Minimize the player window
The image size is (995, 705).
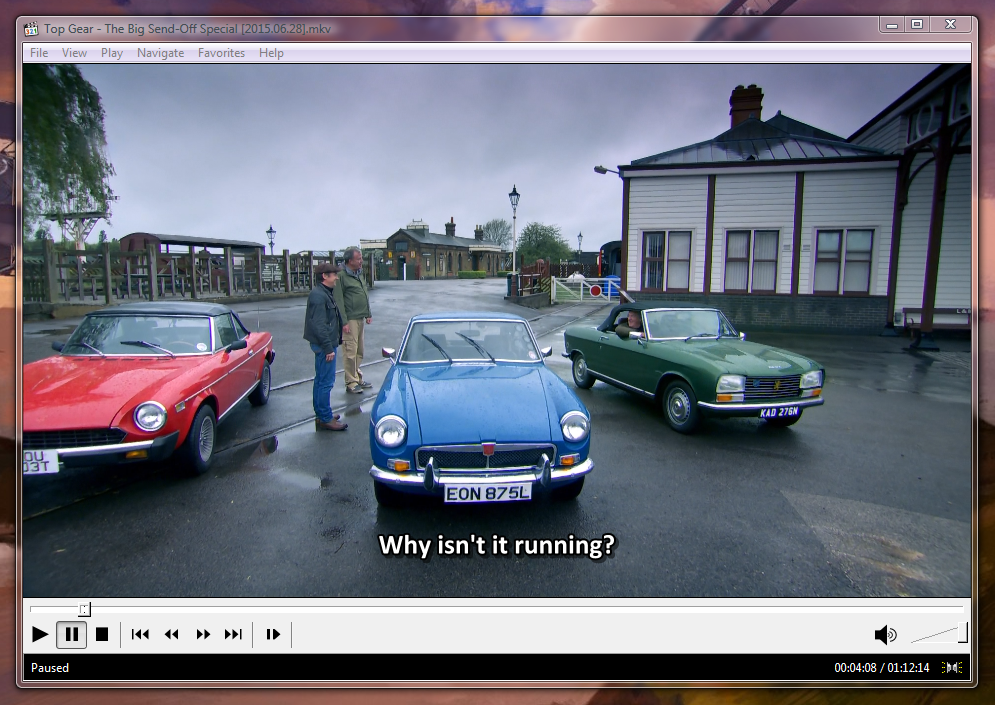892,25
